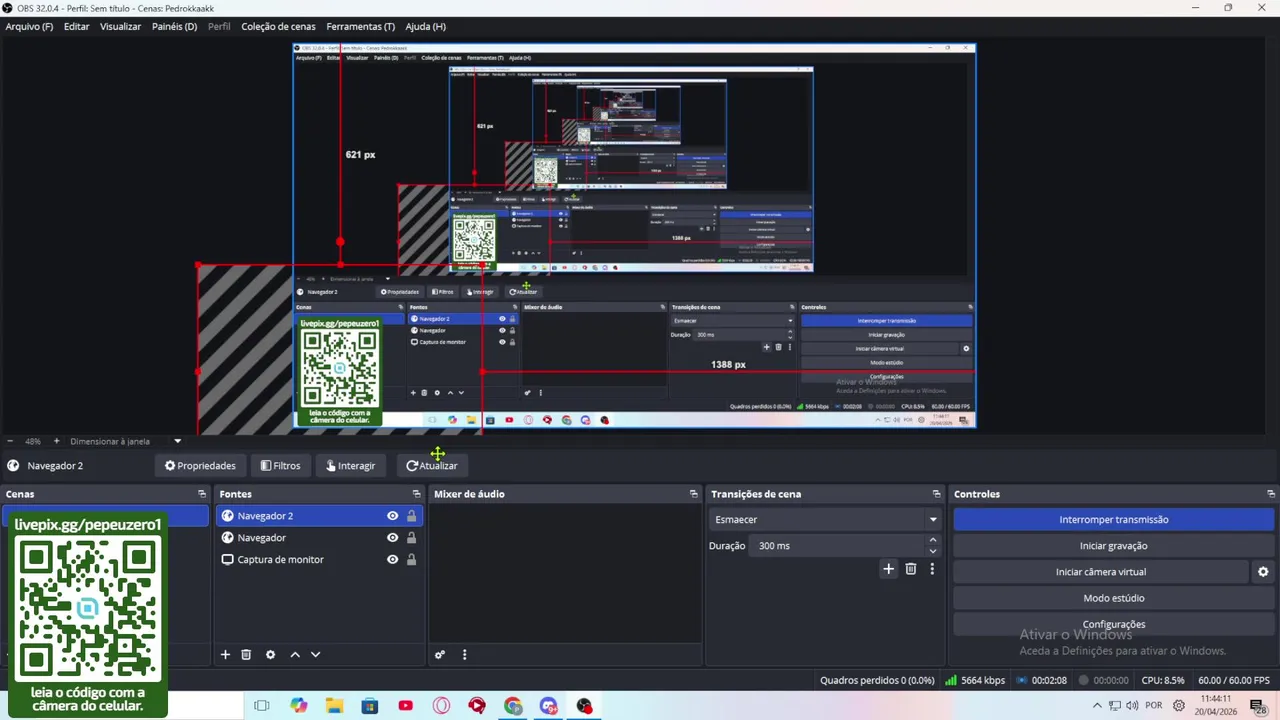1280x720 pixels.
Task: Lock the Navegador 2 source
Action: pyautogui.click(x=411, y=516)
